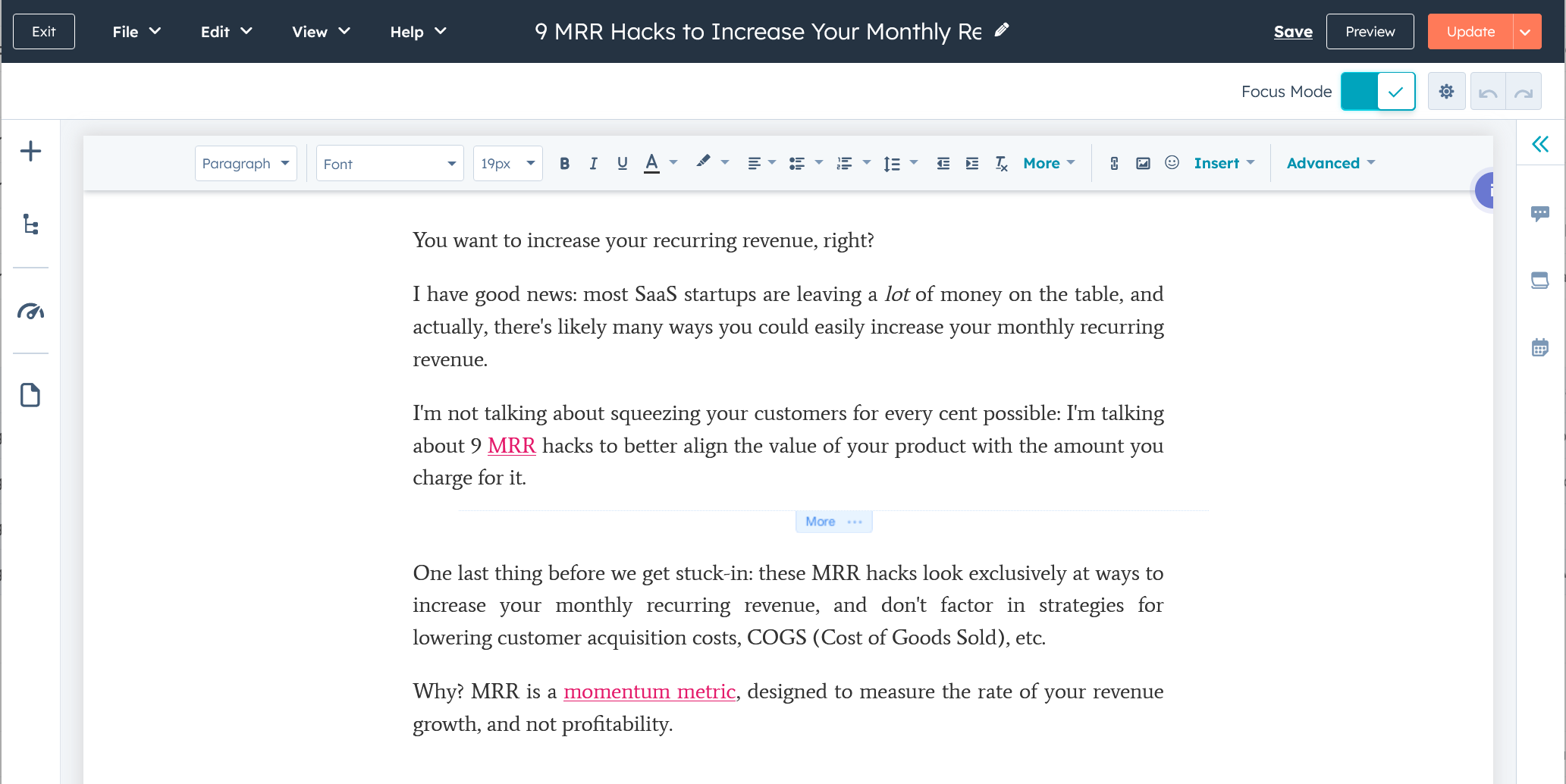This screenshot has height=784, width=1566.
Task: Click the orange Update button
Action: pyautogui.click(x=1470, y=32)
